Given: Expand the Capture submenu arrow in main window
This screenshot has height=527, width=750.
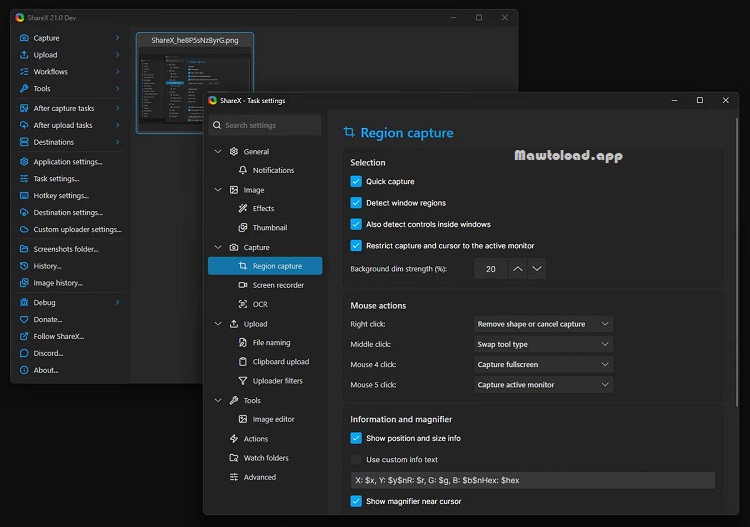Looking at the screenshot, I should coord(117,38).
